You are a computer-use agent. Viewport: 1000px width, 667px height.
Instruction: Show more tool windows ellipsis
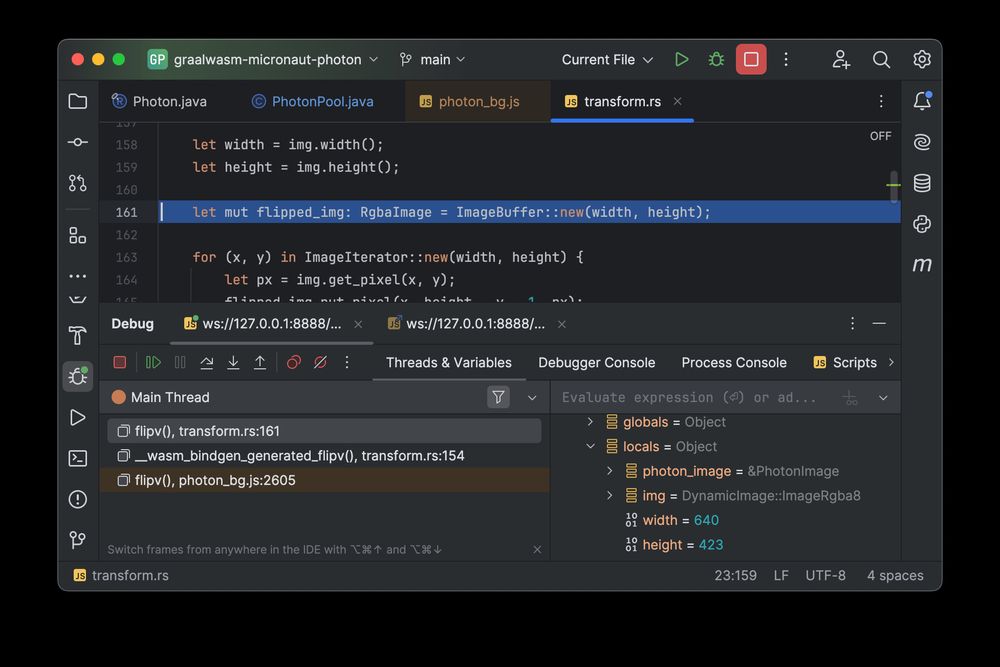point(78,276)
